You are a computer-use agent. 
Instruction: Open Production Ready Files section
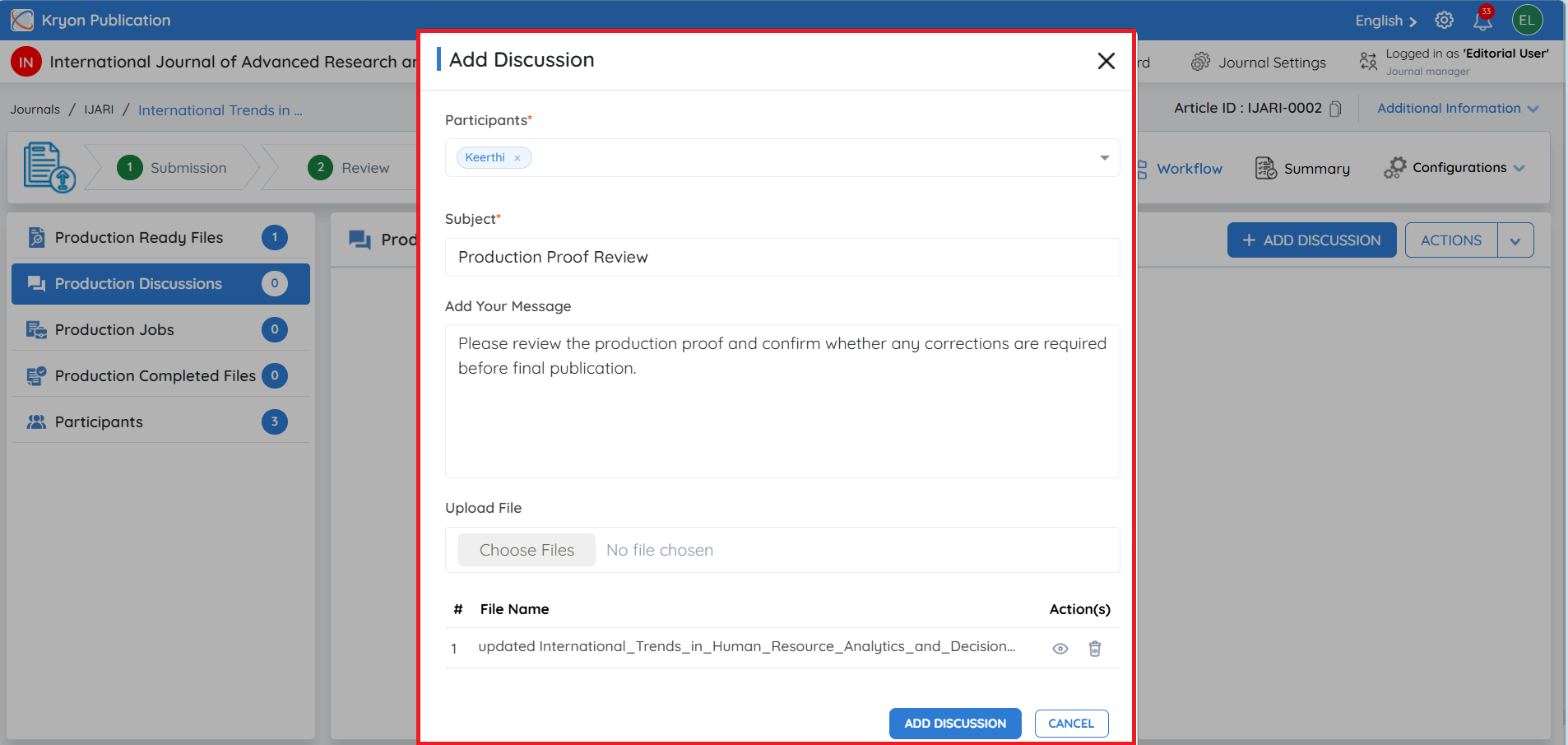(160, 238)
